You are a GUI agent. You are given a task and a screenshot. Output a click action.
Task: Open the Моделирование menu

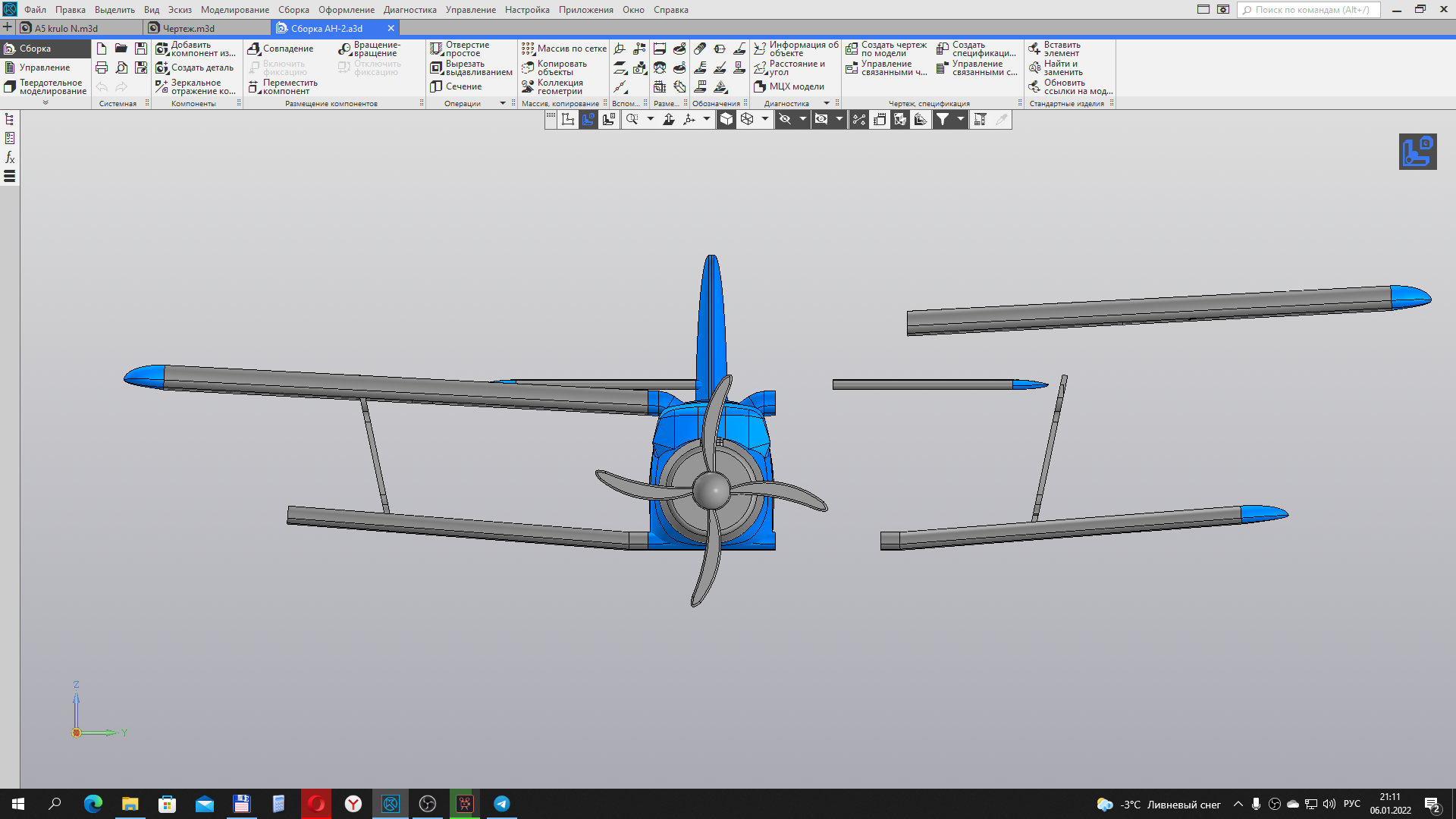pos(234,10)
